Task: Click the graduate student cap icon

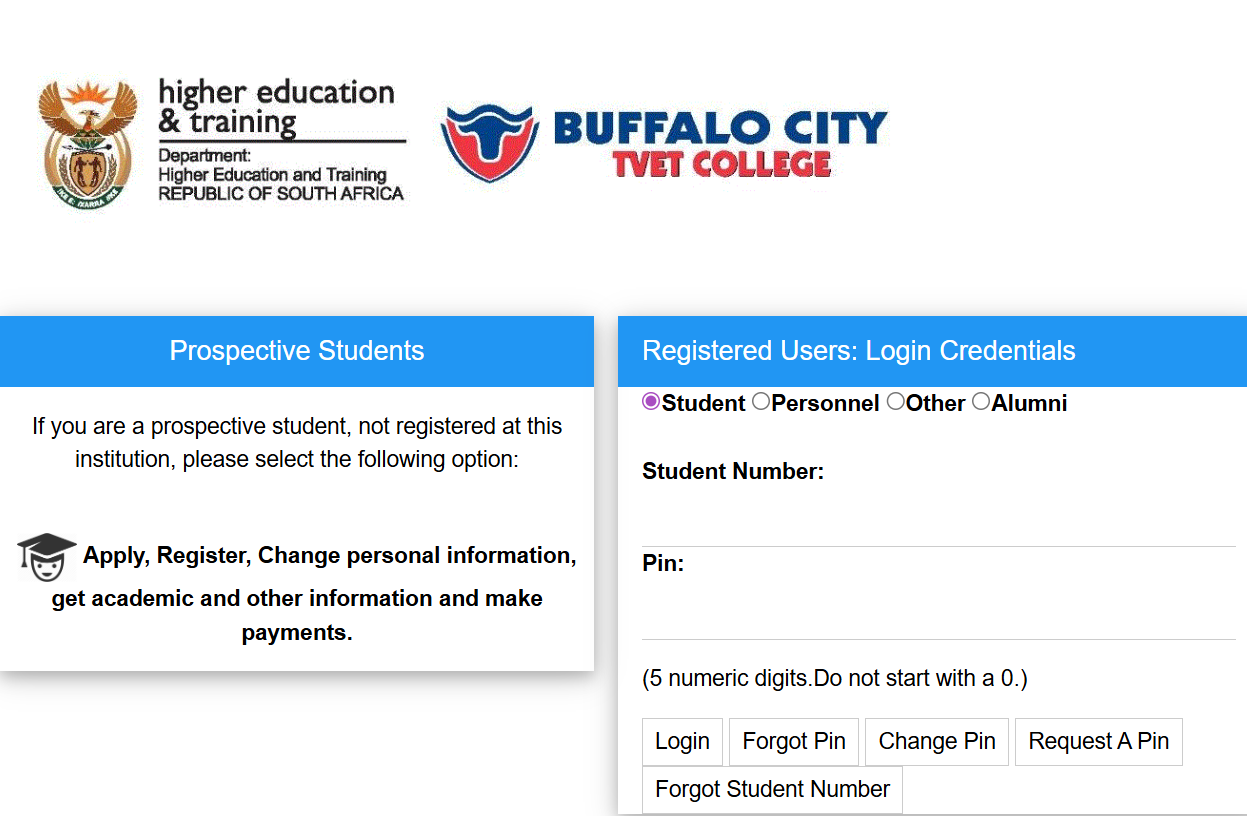Action: (47, 557)
